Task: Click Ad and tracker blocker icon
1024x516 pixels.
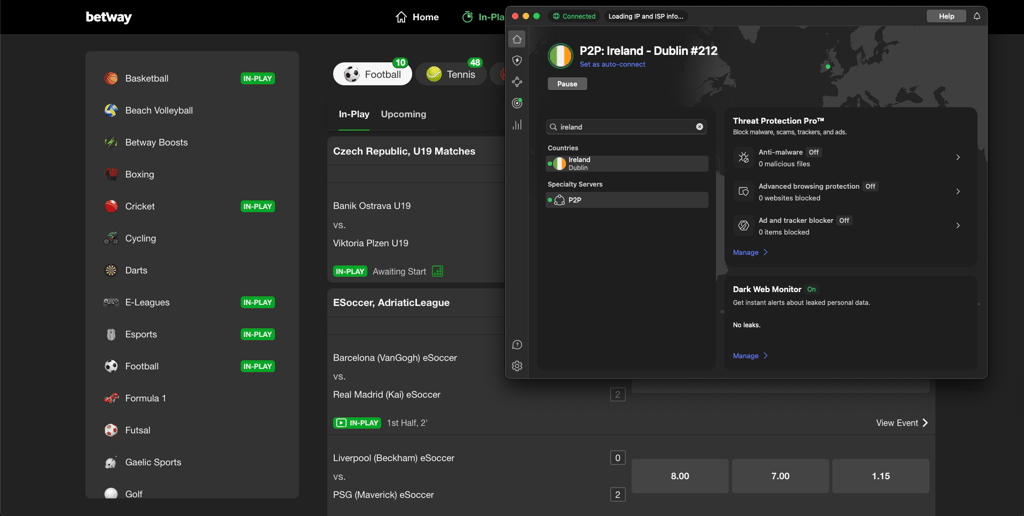Action: pyautogui.click(x=743, y=225)
